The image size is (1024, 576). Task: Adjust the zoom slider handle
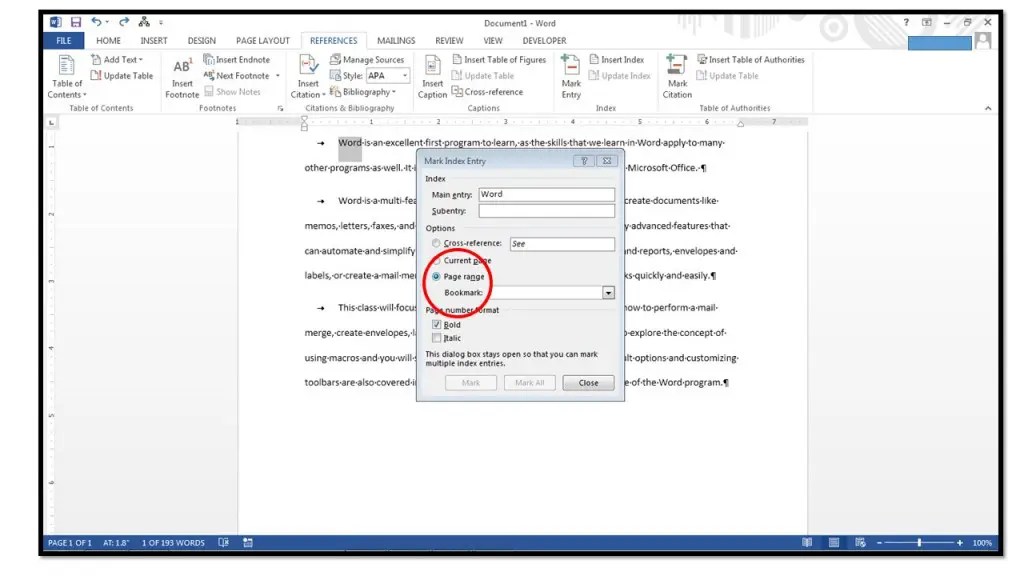click(919, 543)
